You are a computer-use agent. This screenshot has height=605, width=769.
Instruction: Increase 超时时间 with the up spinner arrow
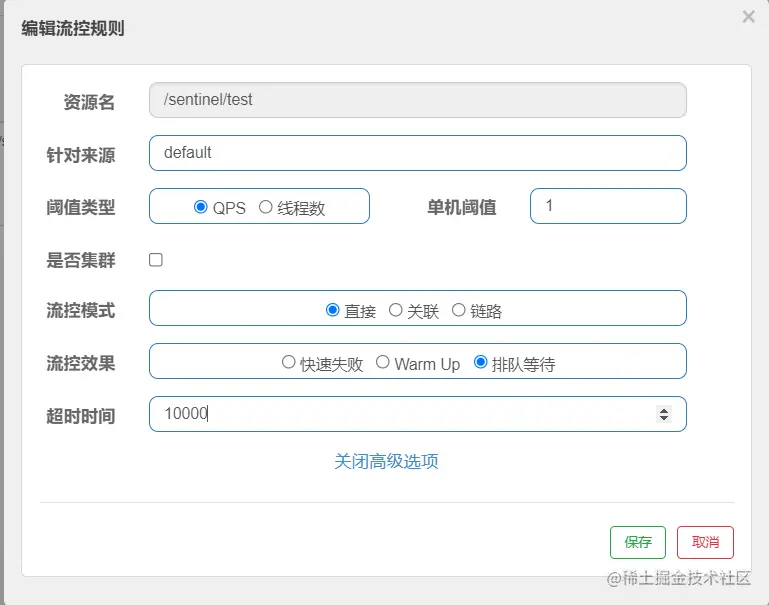664,410
